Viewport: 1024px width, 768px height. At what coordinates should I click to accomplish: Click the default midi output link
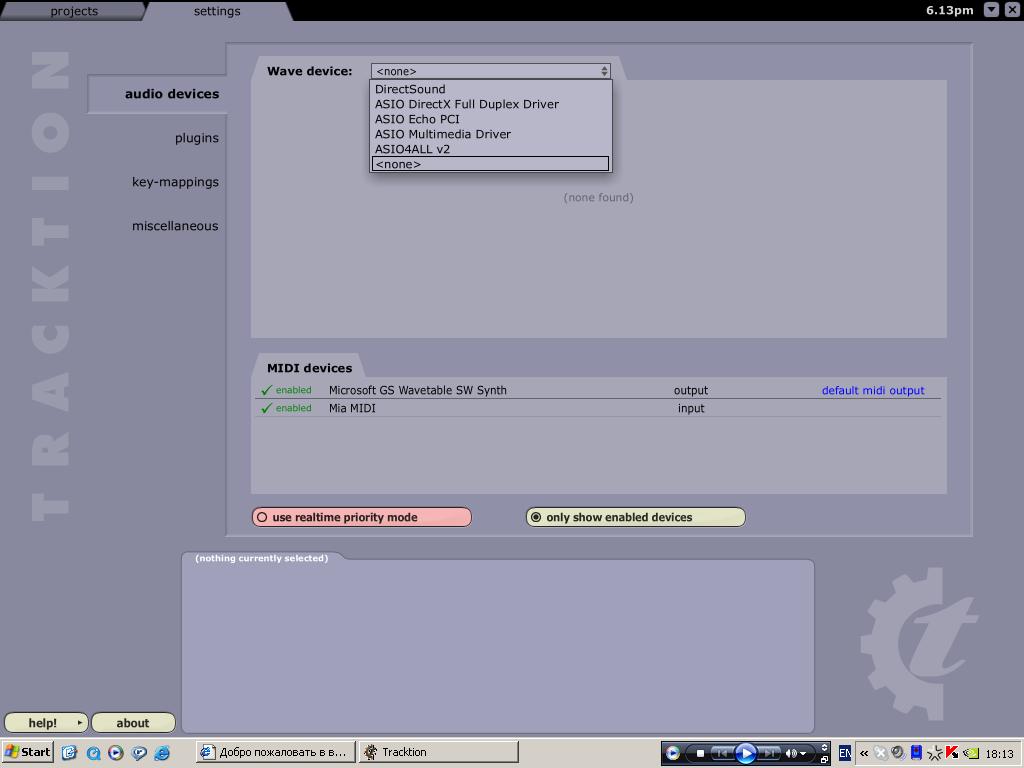[x=872, y=391]
